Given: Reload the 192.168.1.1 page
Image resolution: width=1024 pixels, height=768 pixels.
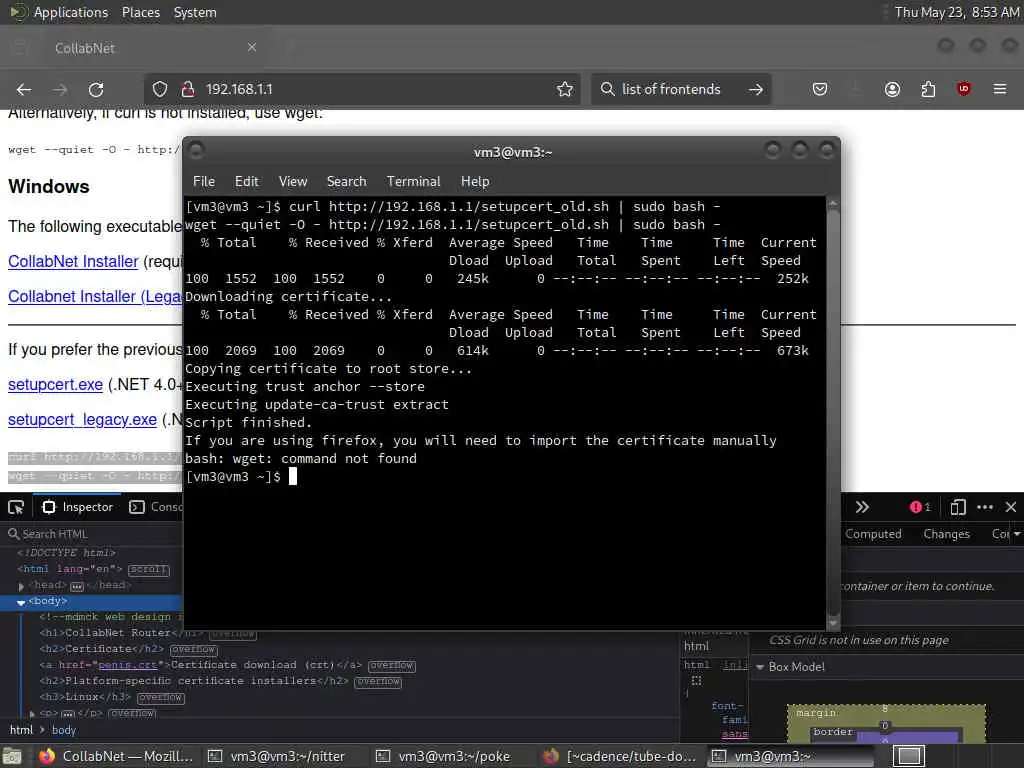Looking at the screenshot, I should pyautogui.click(x=96, y=89).
